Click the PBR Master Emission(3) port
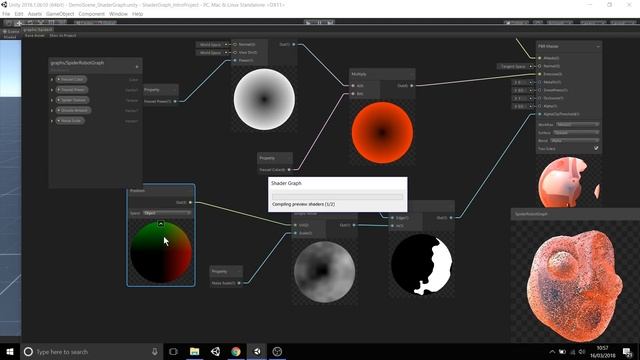The image size is (640, 360). (540, 74)
